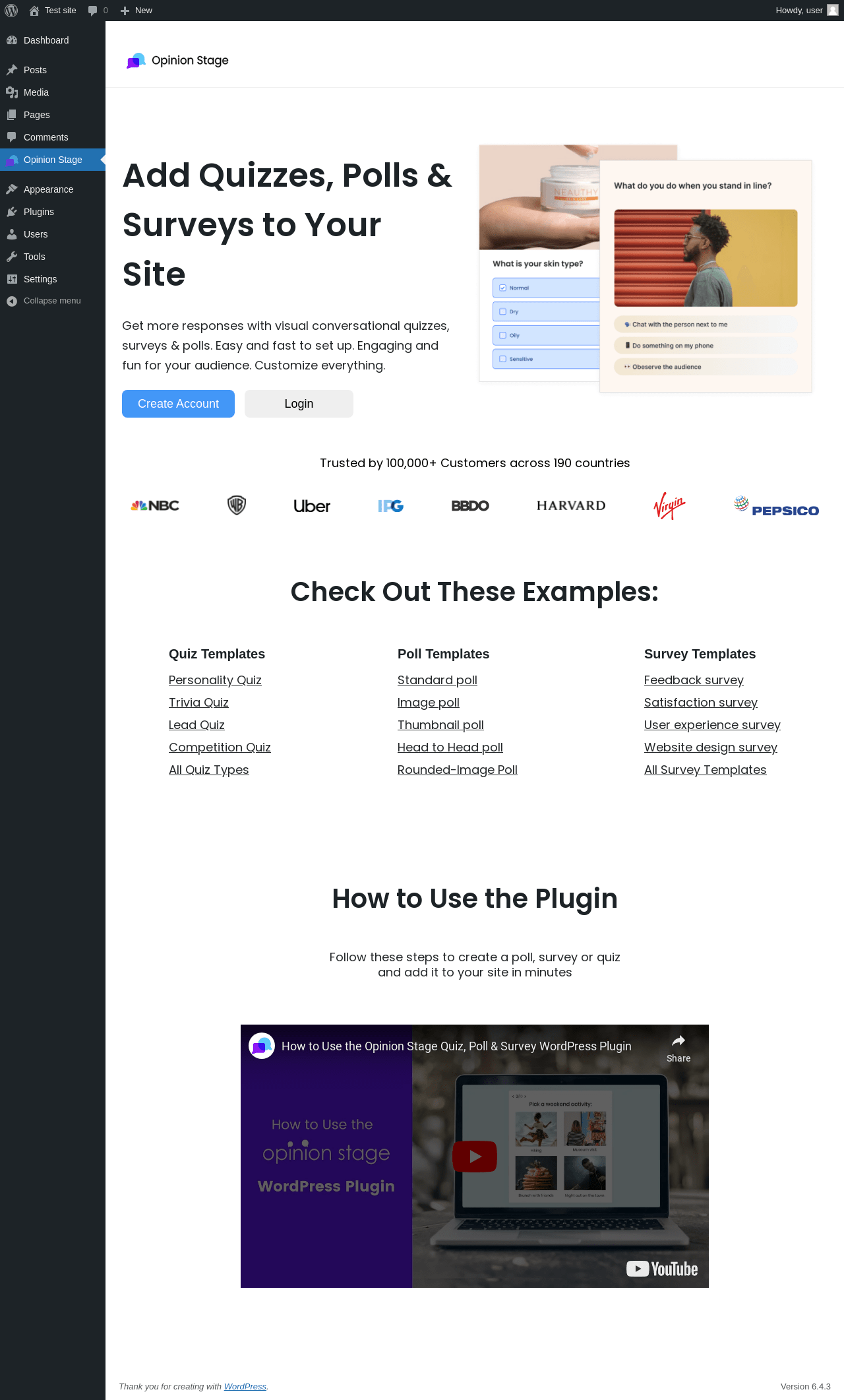The image size is (844, 1400).
Task: Click the Posts pin icon
Action: [x=12, y=70]
